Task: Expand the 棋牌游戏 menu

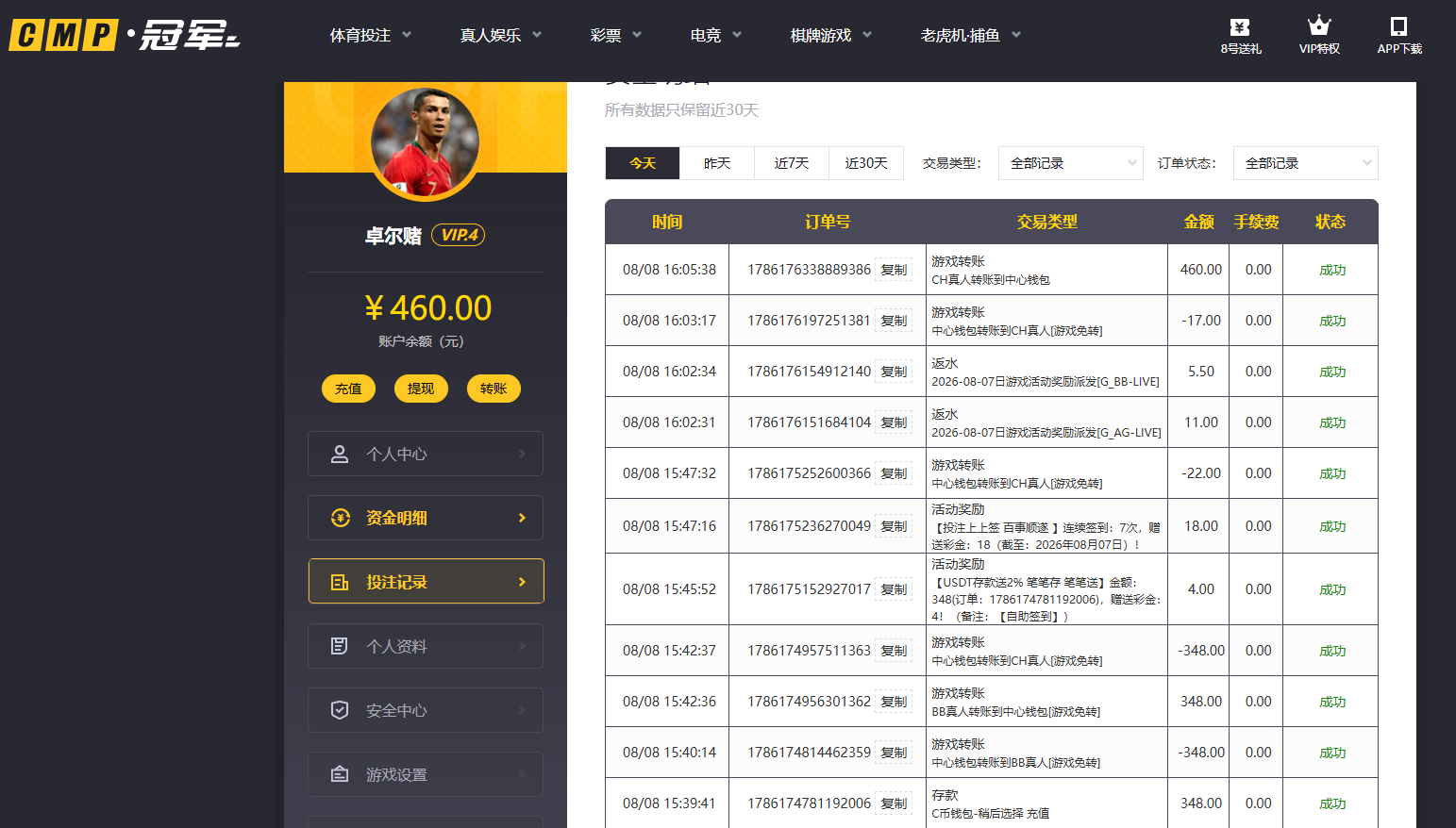Action: 831,35
